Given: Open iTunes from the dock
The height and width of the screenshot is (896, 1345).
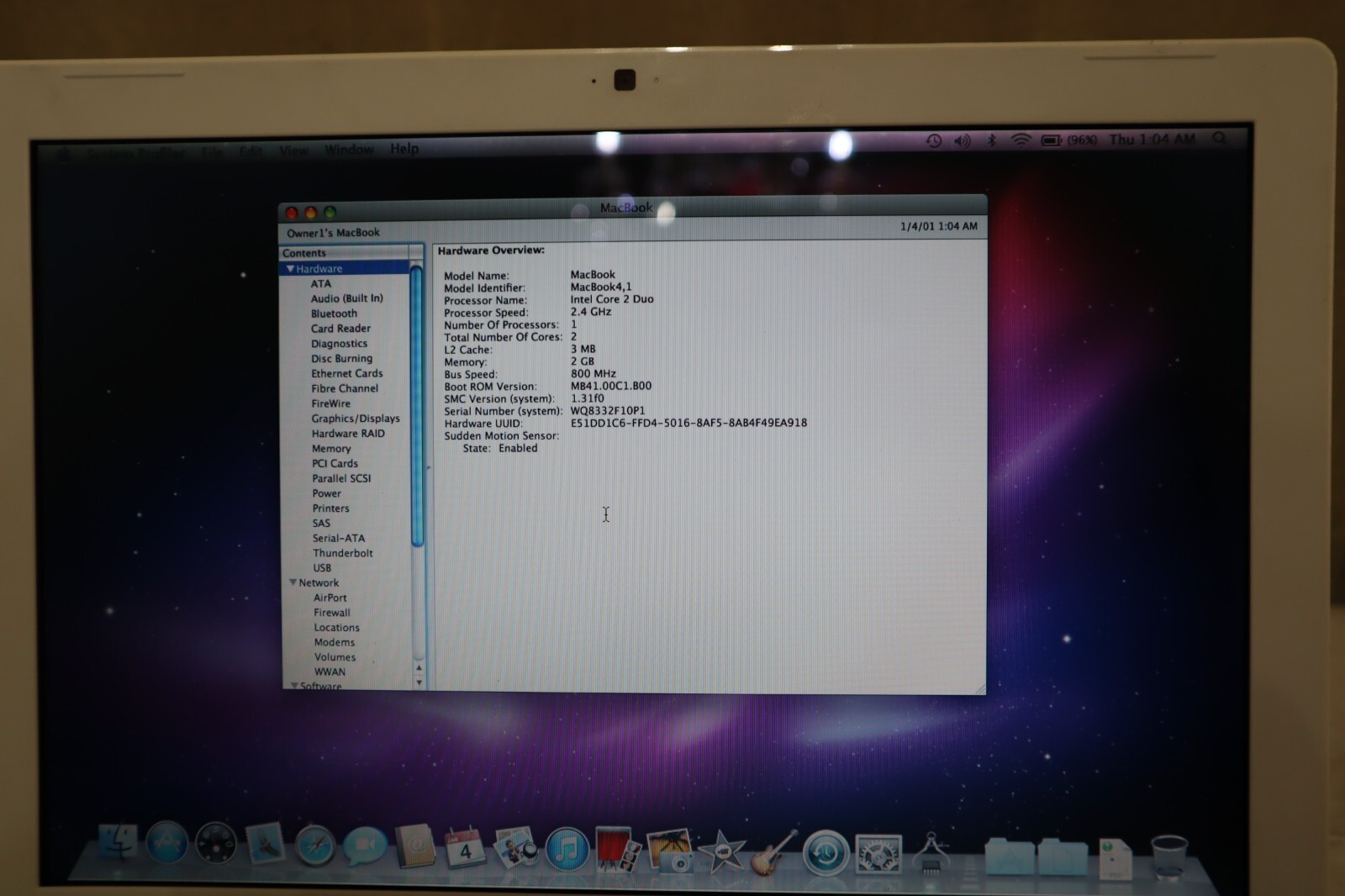Looking at the screenshot, I should (x=567, y=849).
